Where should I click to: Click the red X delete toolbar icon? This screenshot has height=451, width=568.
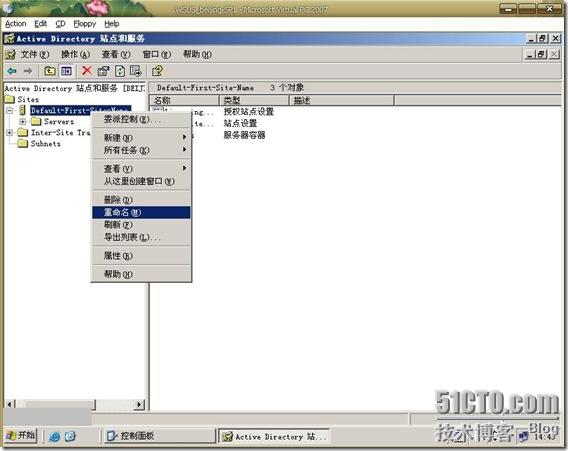point(87,71)
